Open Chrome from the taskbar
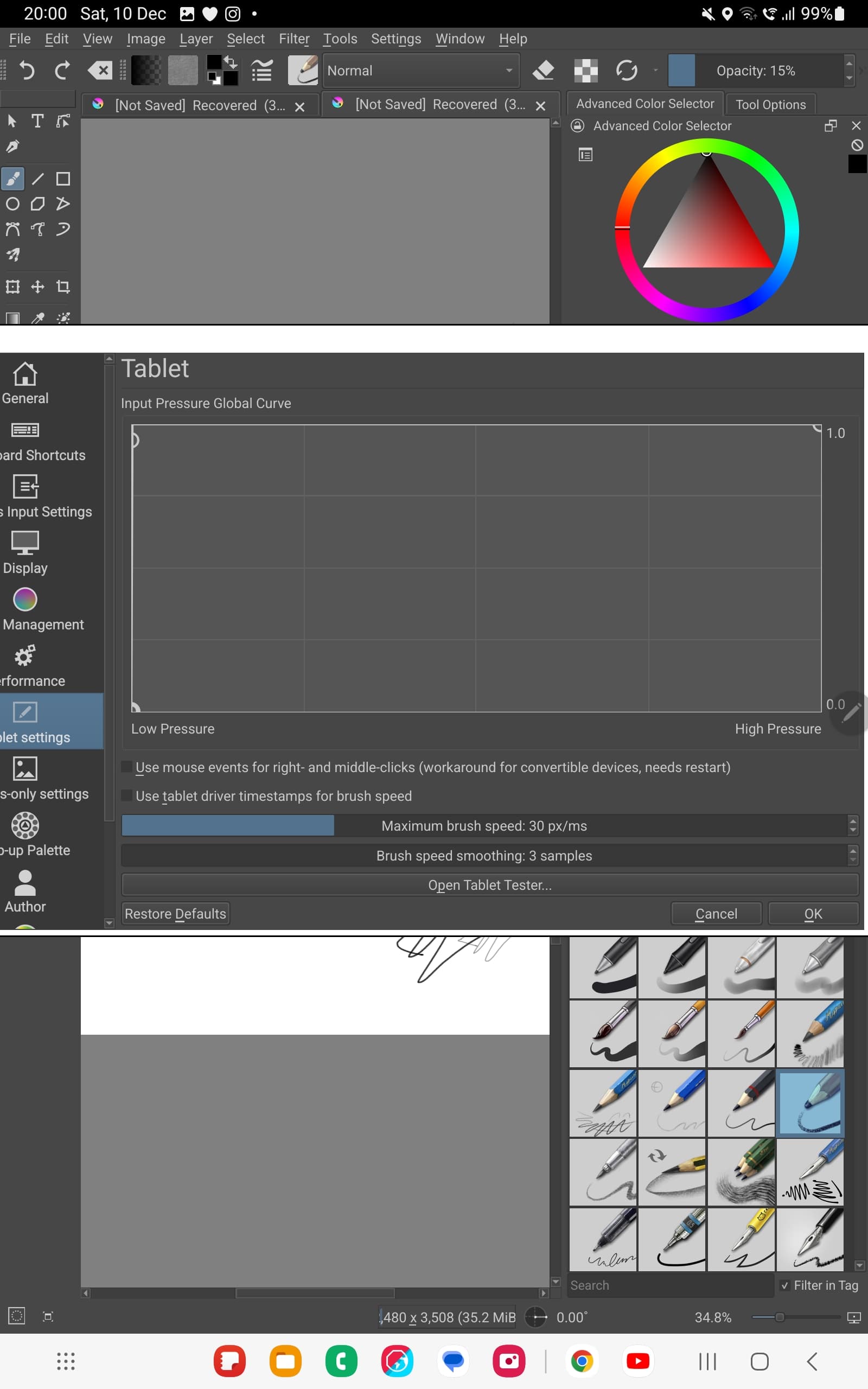This screenshot has height=1389, width=868. [582, 1361]
